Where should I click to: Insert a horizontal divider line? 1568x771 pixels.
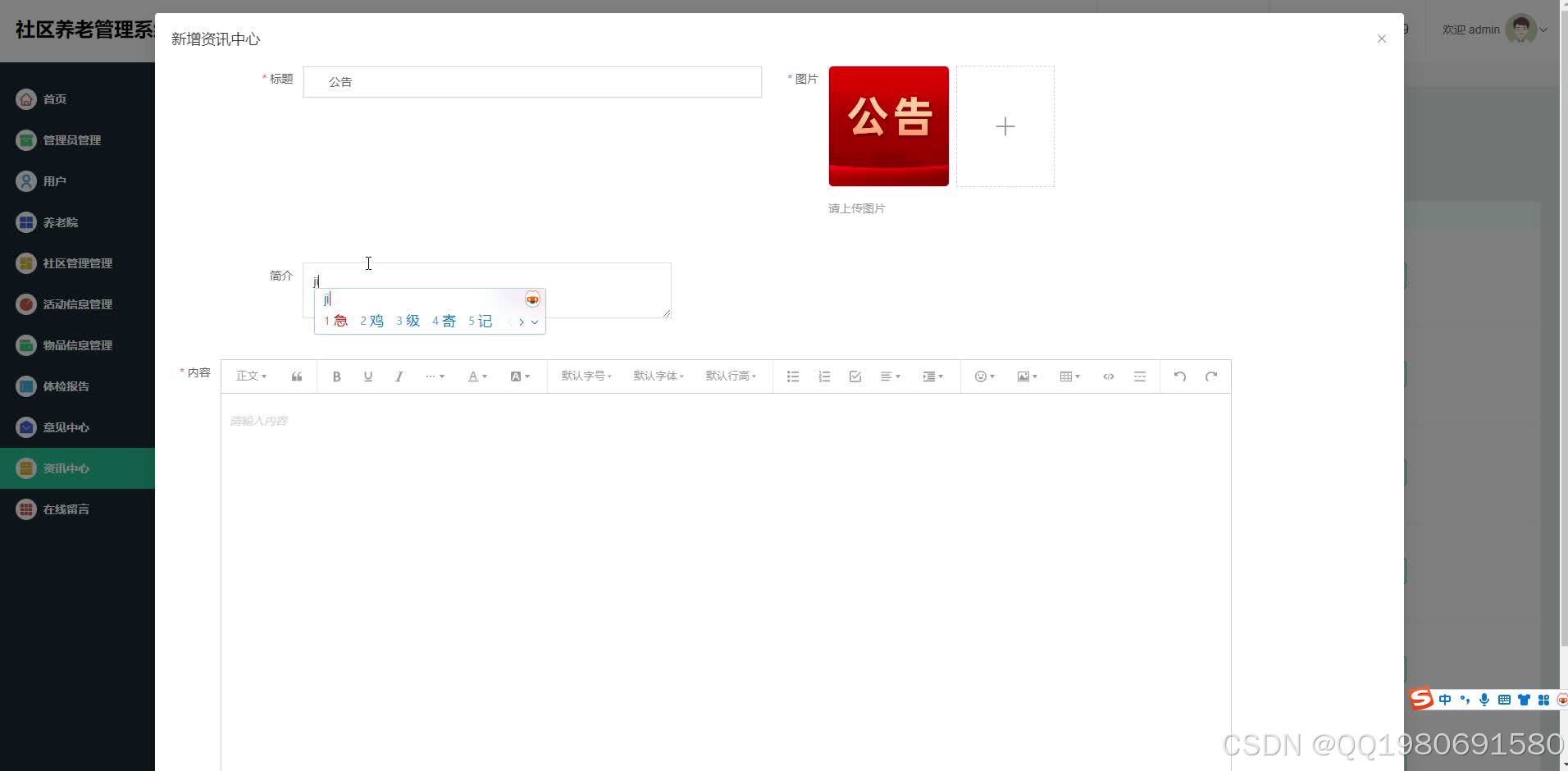point(1140,376)
